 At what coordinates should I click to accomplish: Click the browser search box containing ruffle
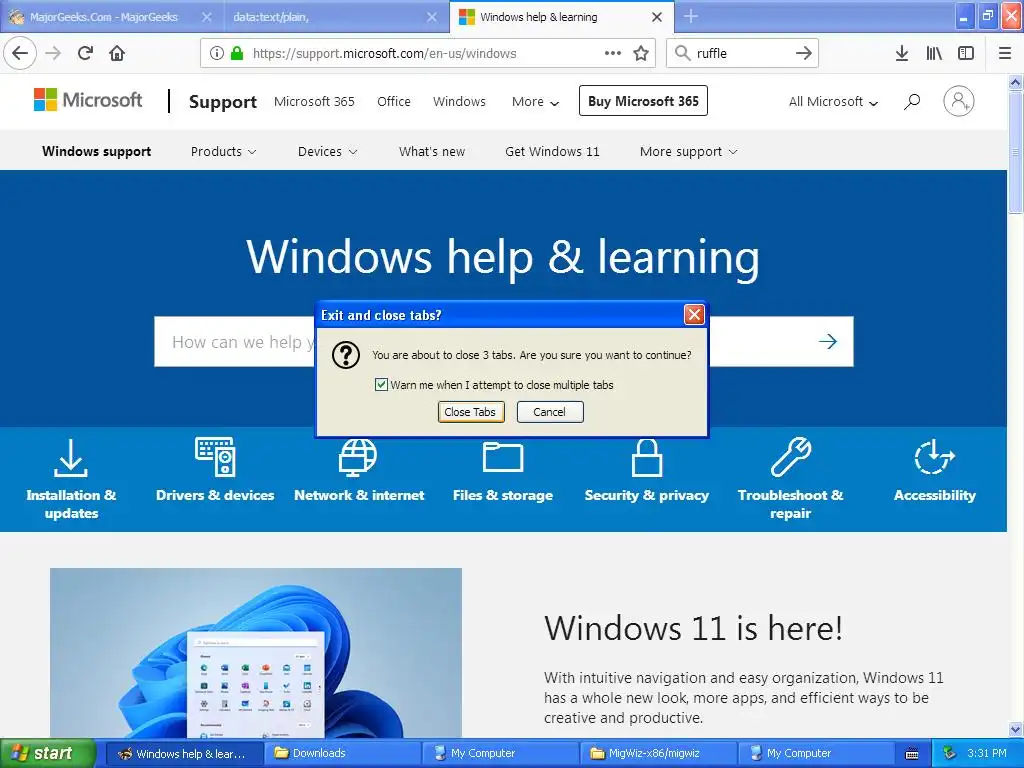(x=741, y=53)
